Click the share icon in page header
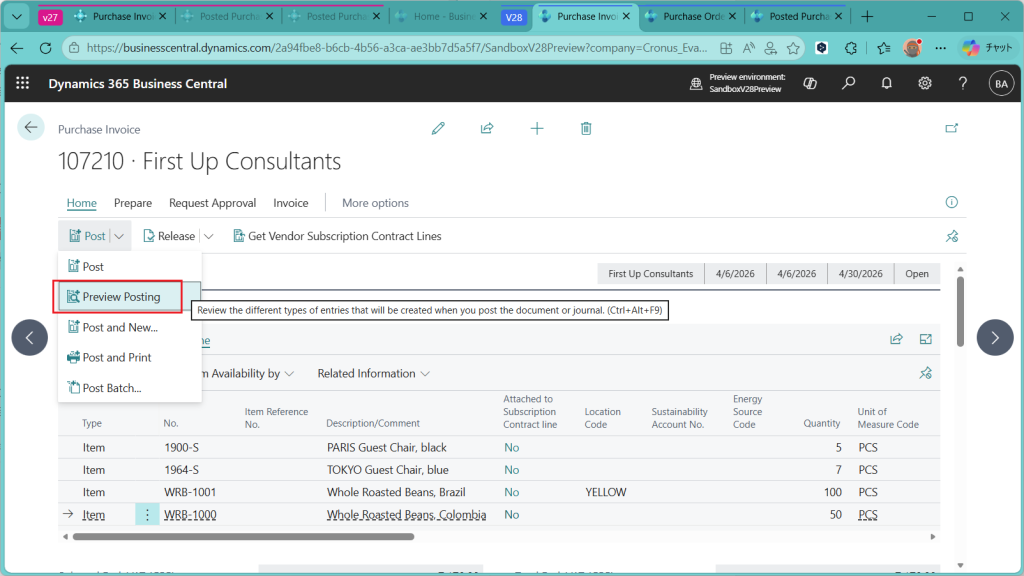Image resolution: width=1024 pixels, height=576 pixels. (487, 128)
